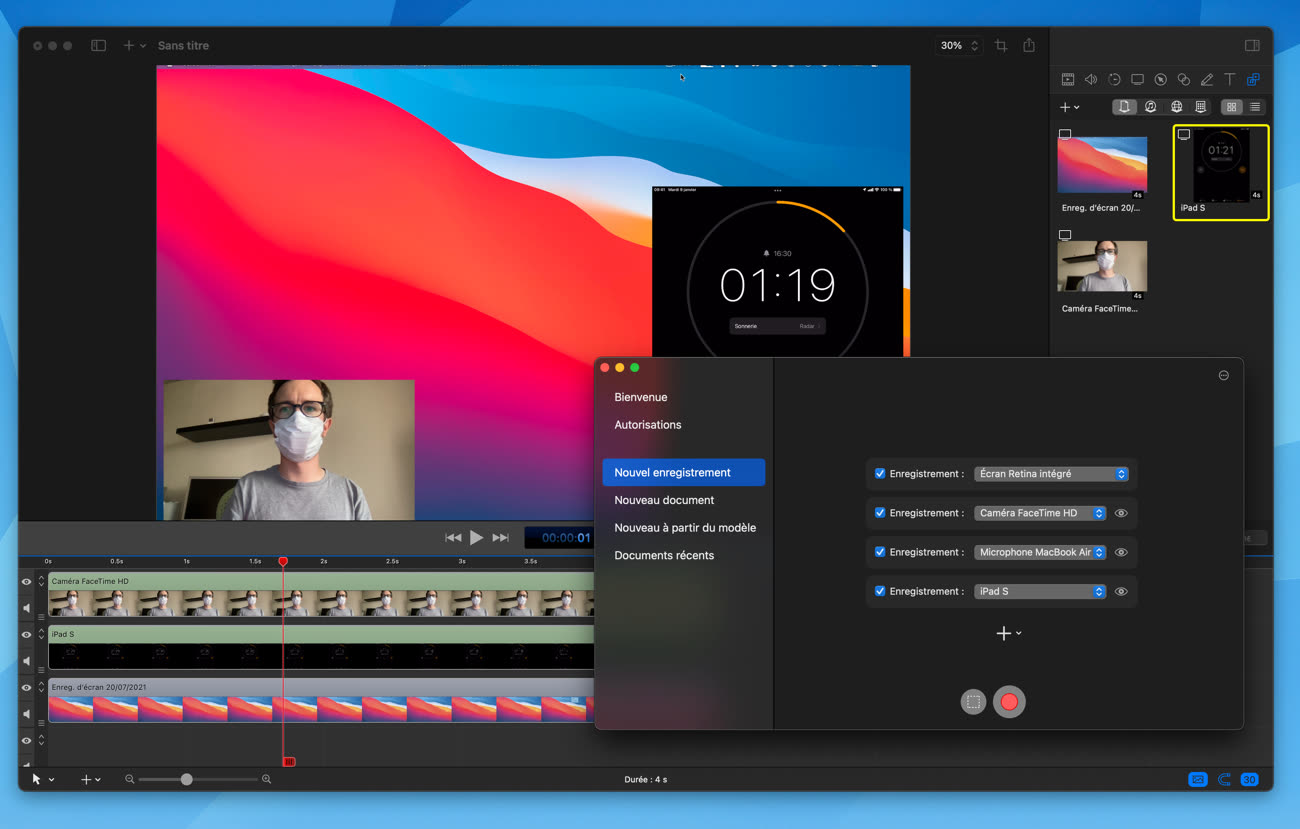Image resolution: width=1300 pixels, height=829 pixels.
Task: Open the 30% canvas zoom stepper
Action: pos(958,45)
